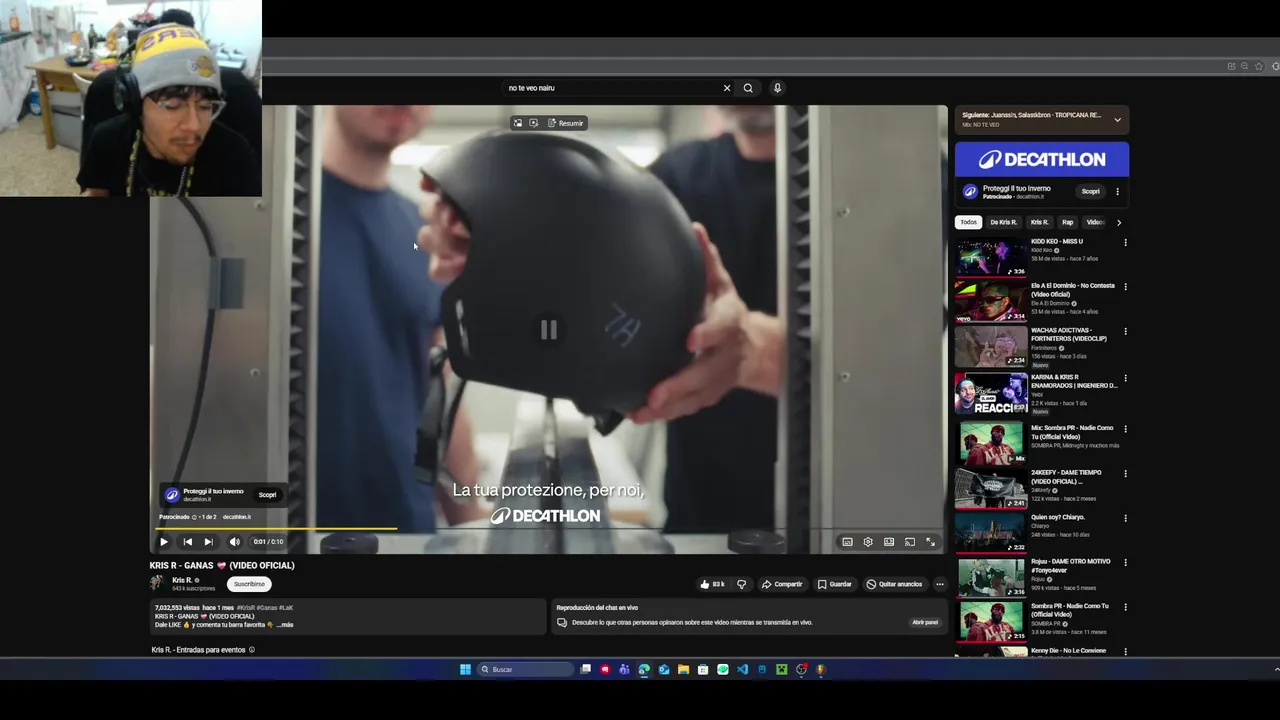The height and width of the screenshot is (720, 1280).
Task: Mute the video volume speaker icon
Action: coord(234,542)
